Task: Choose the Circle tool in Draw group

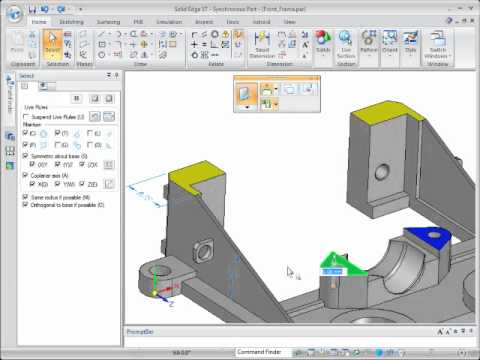Action: point(102,55)
